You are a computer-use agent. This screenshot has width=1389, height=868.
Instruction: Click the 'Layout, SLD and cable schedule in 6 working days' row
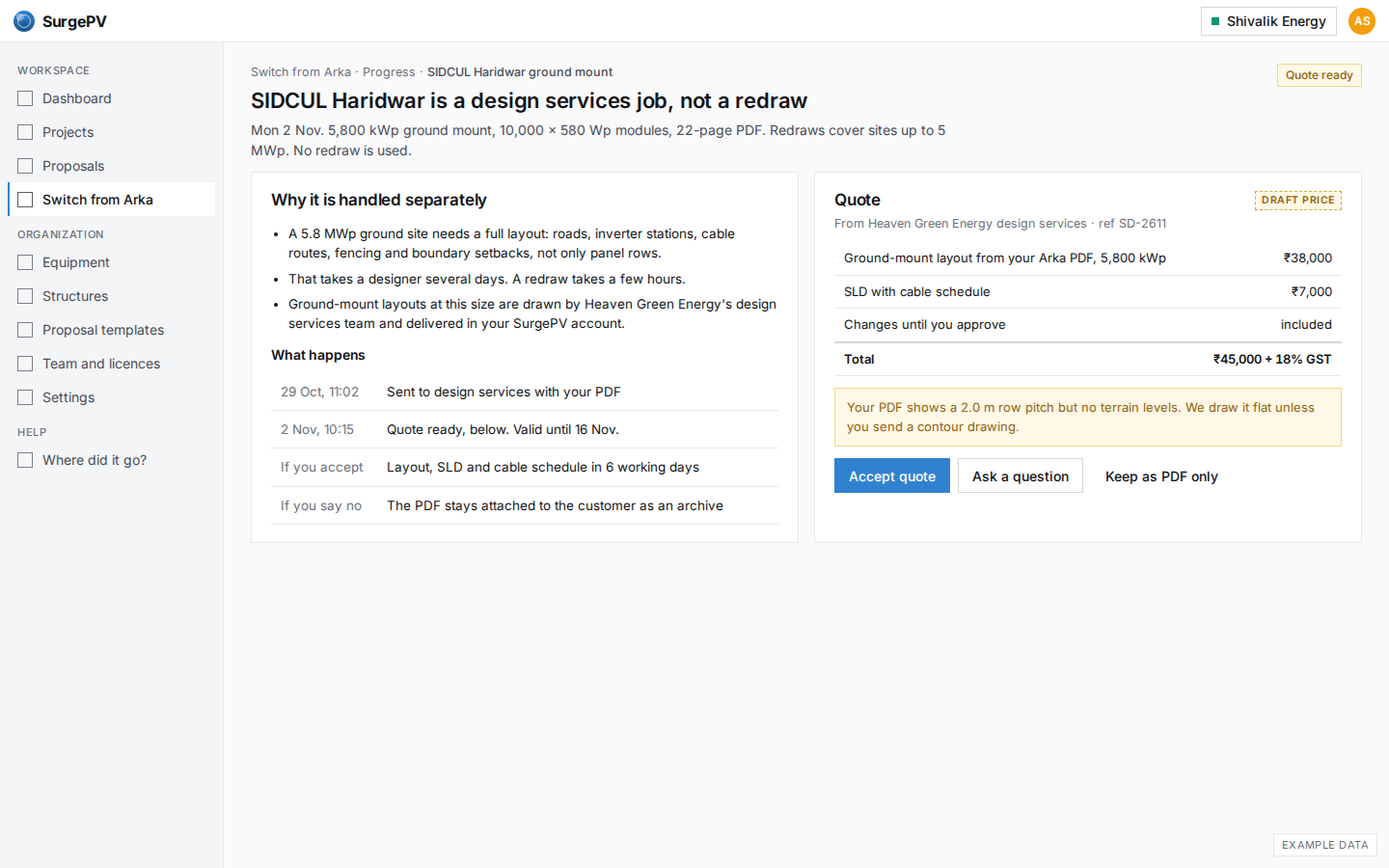coord(525,467)
